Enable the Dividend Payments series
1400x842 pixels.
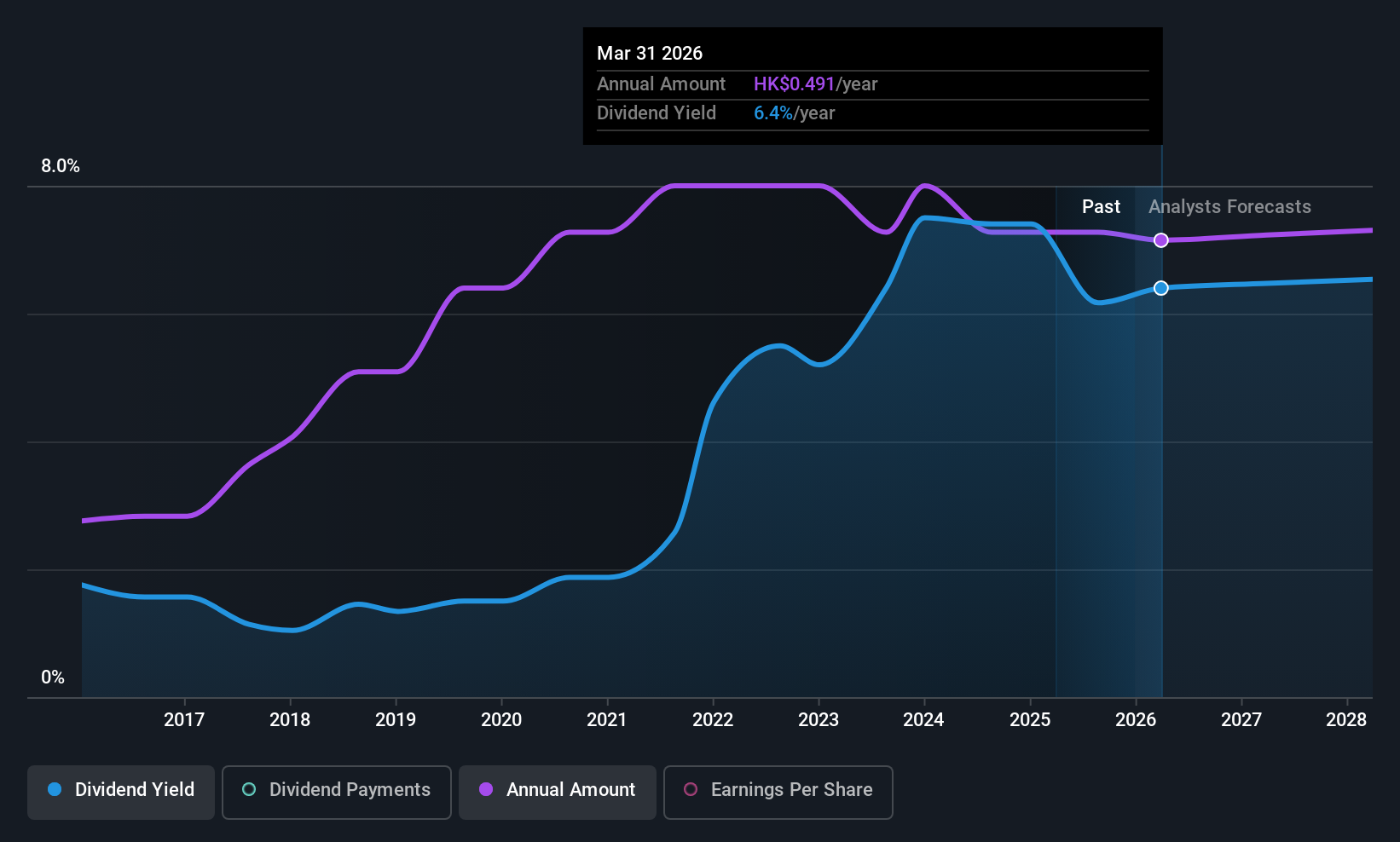337,792
